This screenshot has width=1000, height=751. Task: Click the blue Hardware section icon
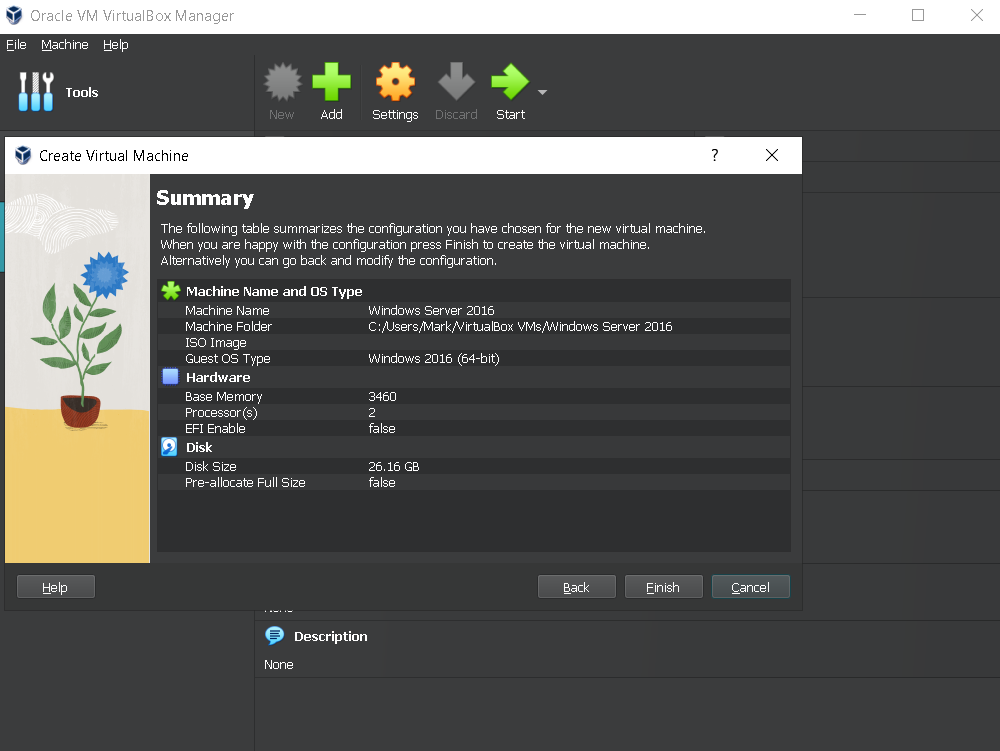170,377
